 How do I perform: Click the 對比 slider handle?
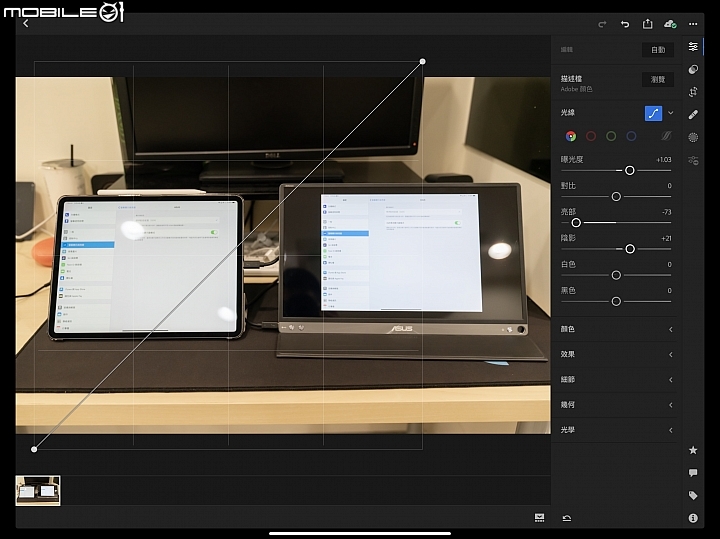click(616, 197)
